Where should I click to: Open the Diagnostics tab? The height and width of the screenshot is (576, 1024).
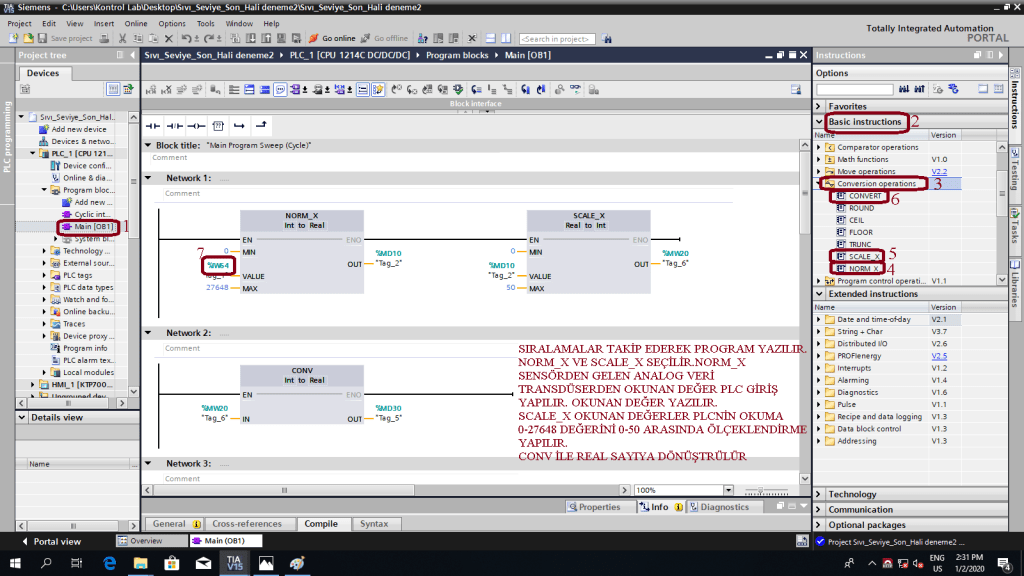click(x=723, y=507)
